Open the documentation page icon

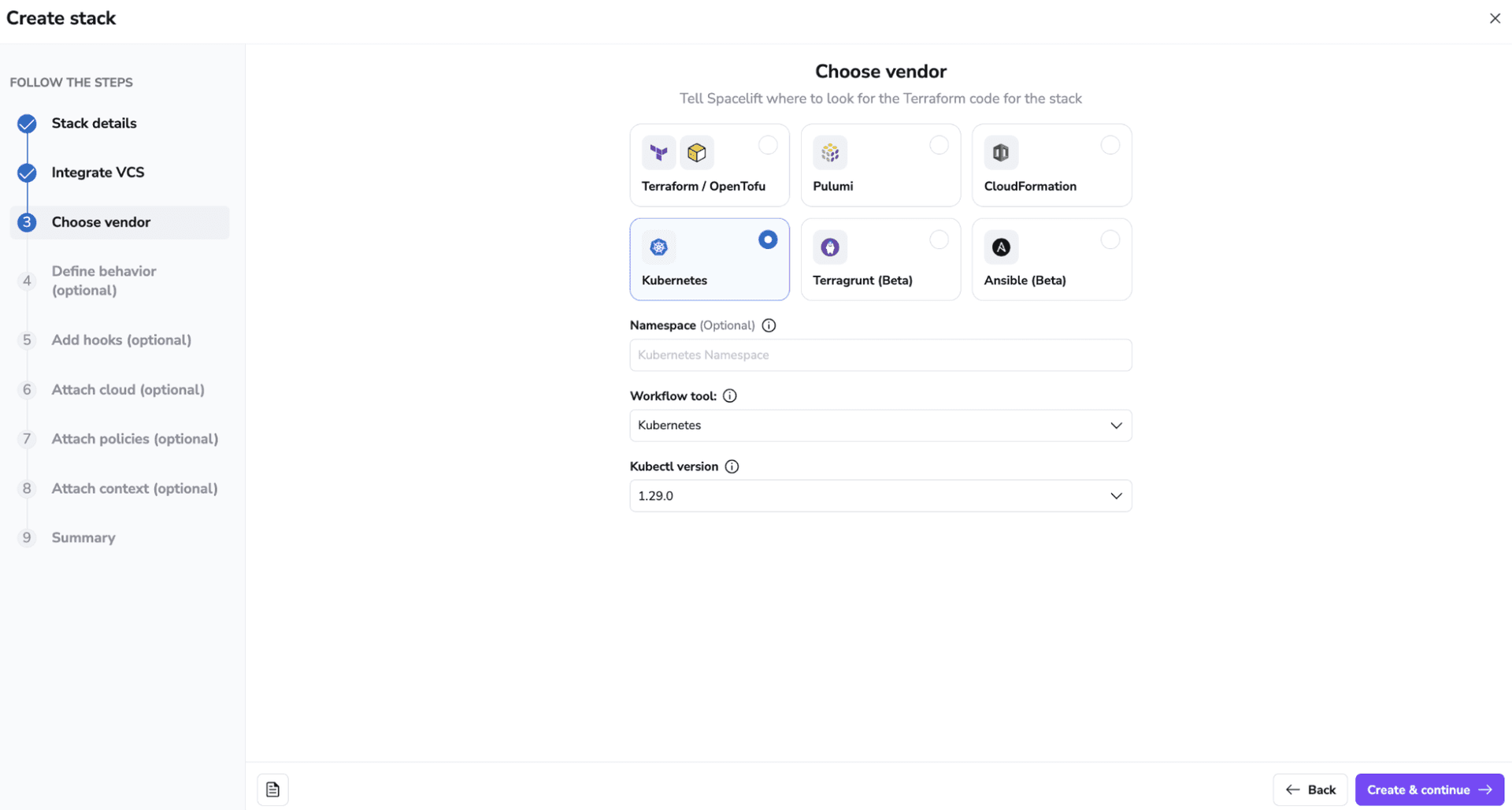(x=272, y=790)
